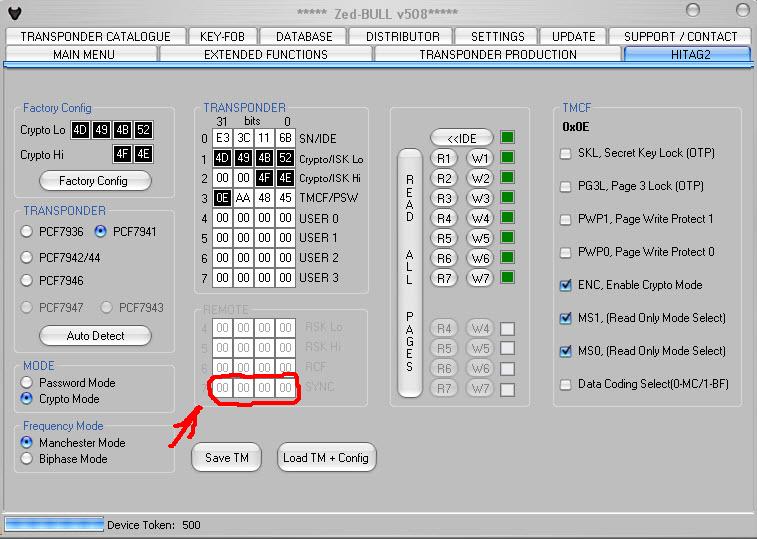Click green status square beside top W5

click(507, 237)
